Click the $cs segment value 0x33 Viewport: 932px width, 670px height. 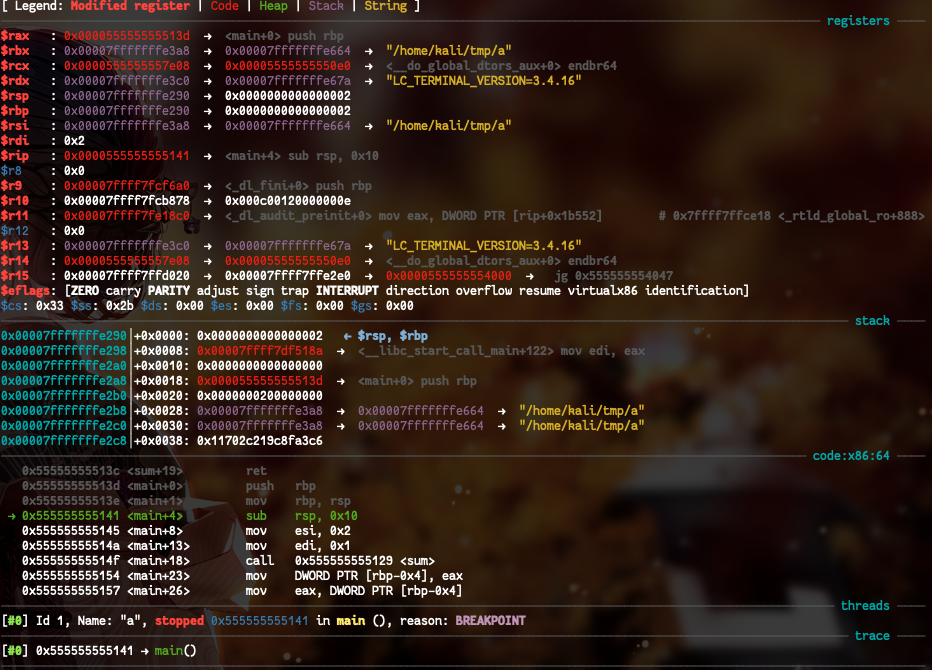click(x=50, y=306)
